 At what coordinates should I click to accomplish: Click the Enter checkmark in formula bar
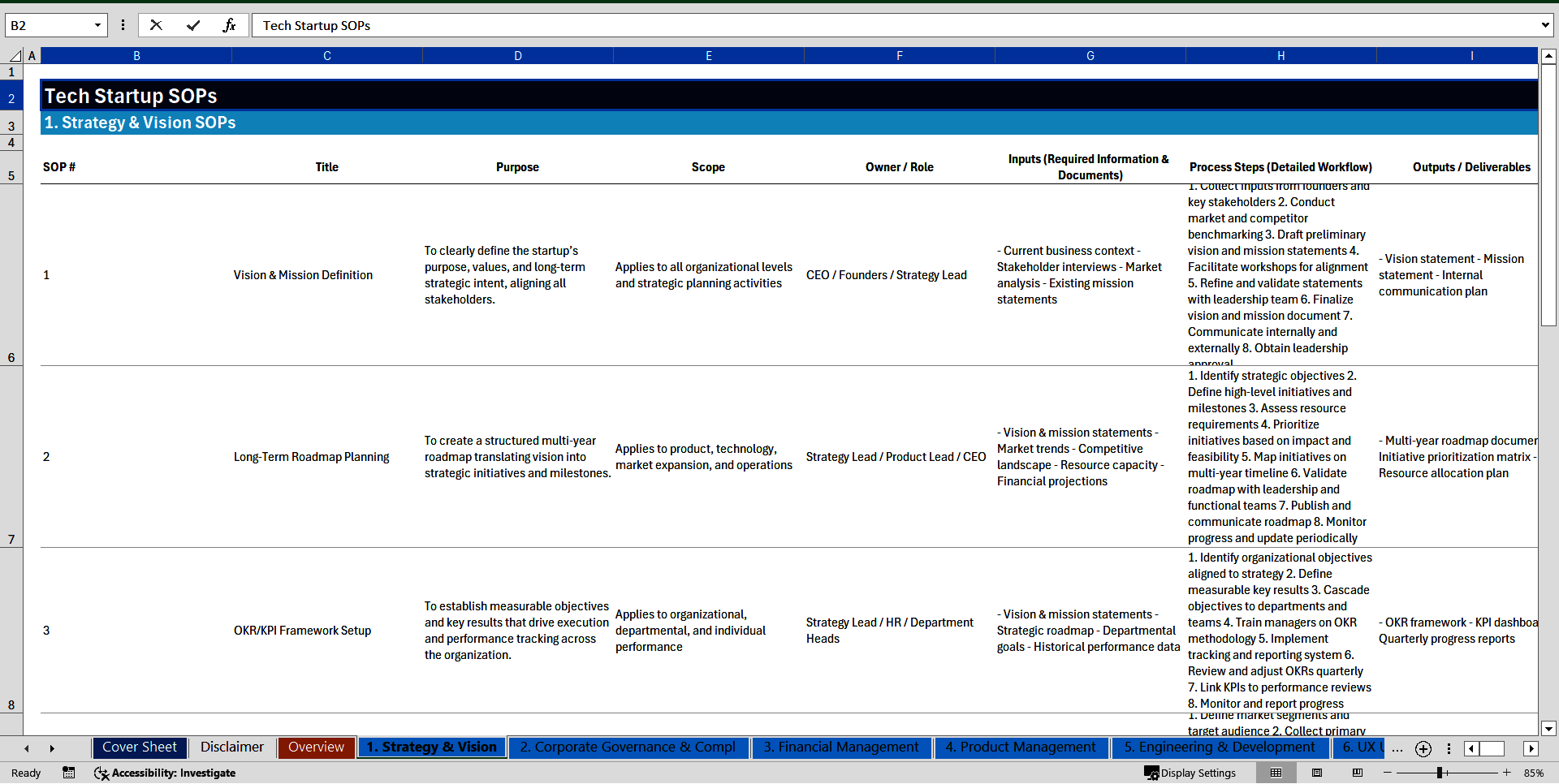coord(193,25)
